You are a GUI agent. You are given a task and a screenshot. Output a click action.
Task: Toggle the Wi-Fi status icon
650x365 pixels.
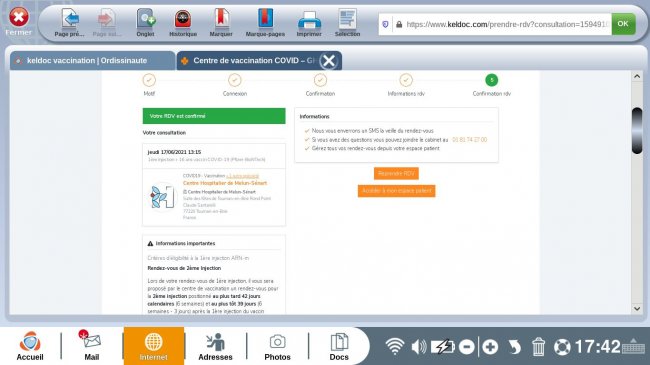[x=395, y=346]
